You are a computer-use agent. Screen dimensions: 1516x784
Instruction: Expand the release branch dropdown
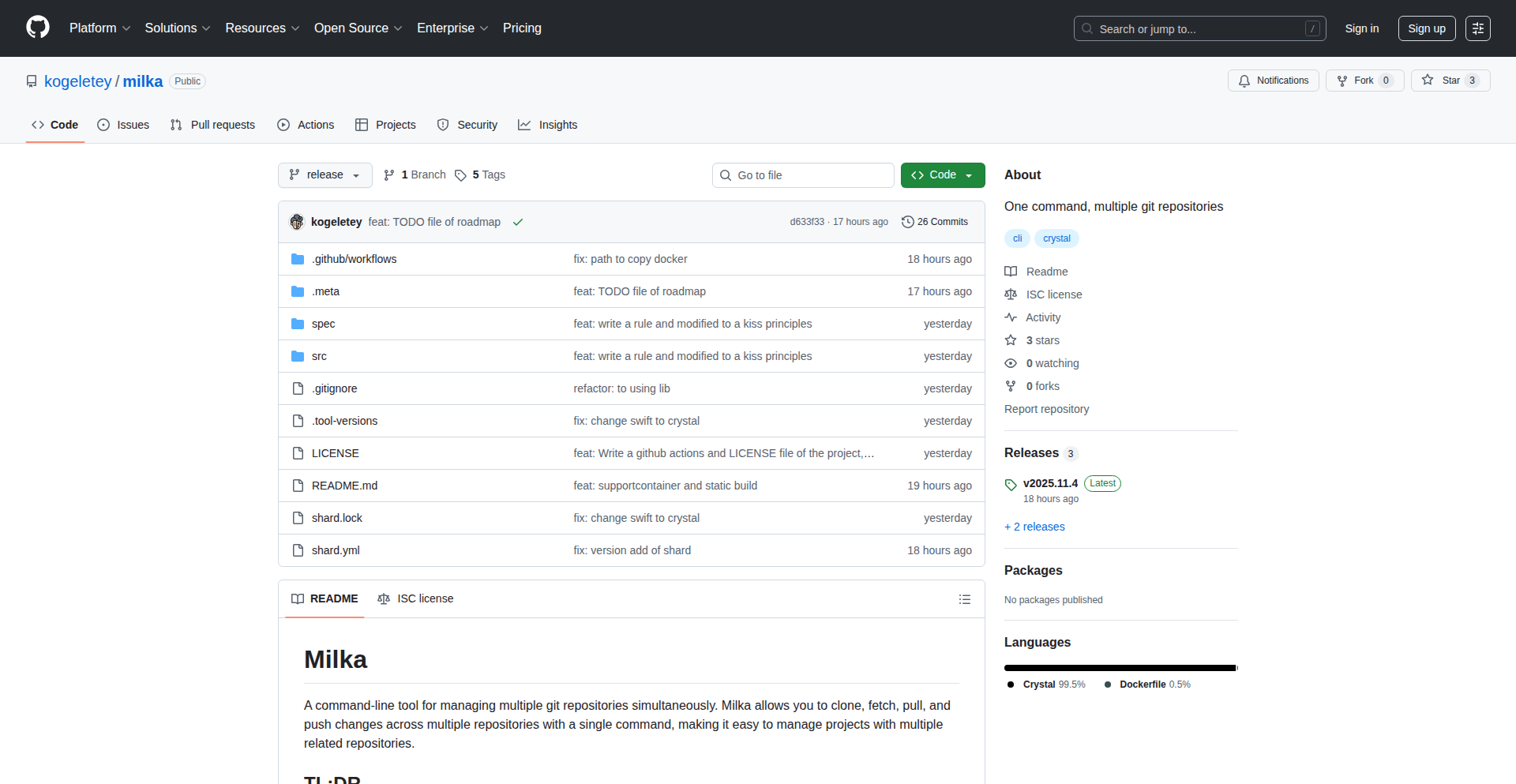pyautogui.click(x=325, y=175)
